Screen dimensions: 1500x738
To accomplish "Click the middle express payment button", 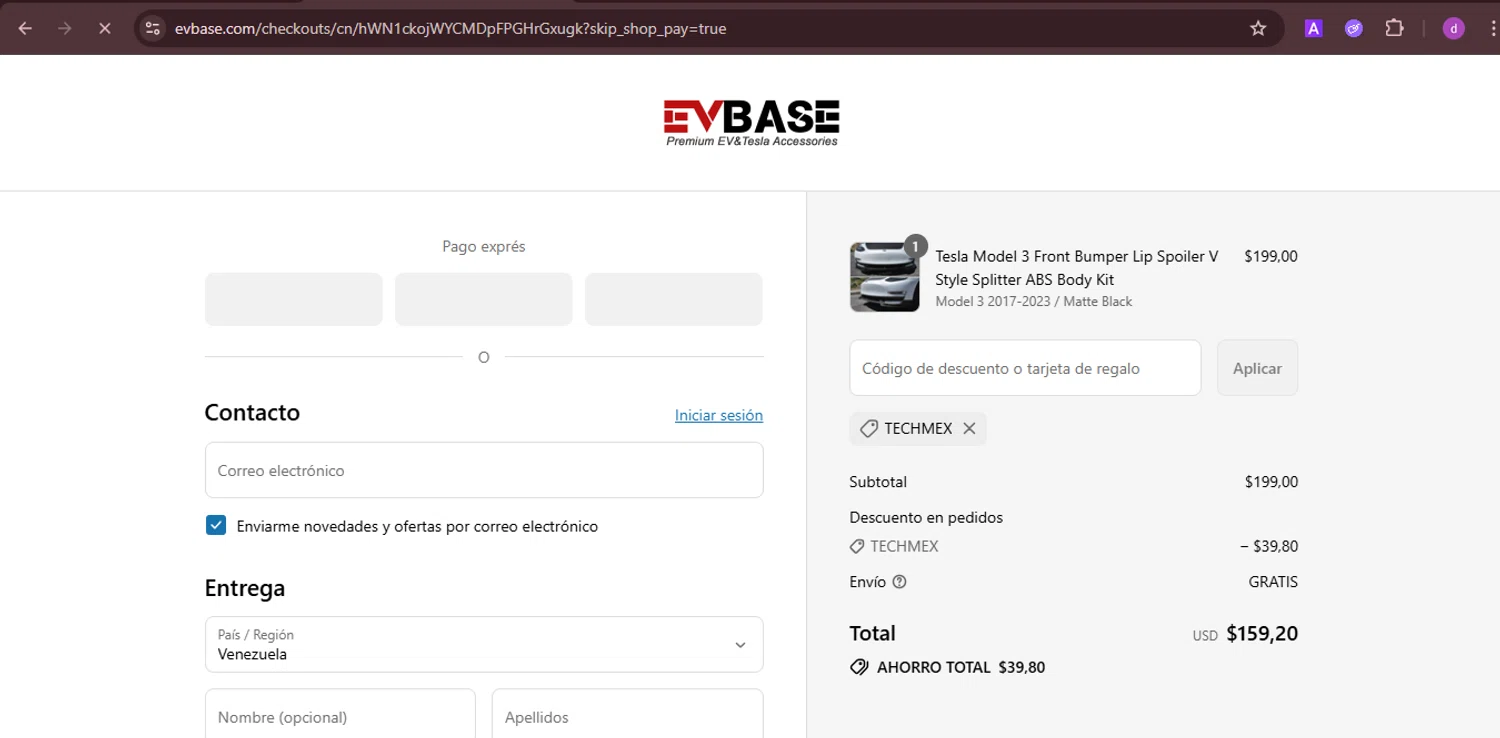I will [483, 299].
